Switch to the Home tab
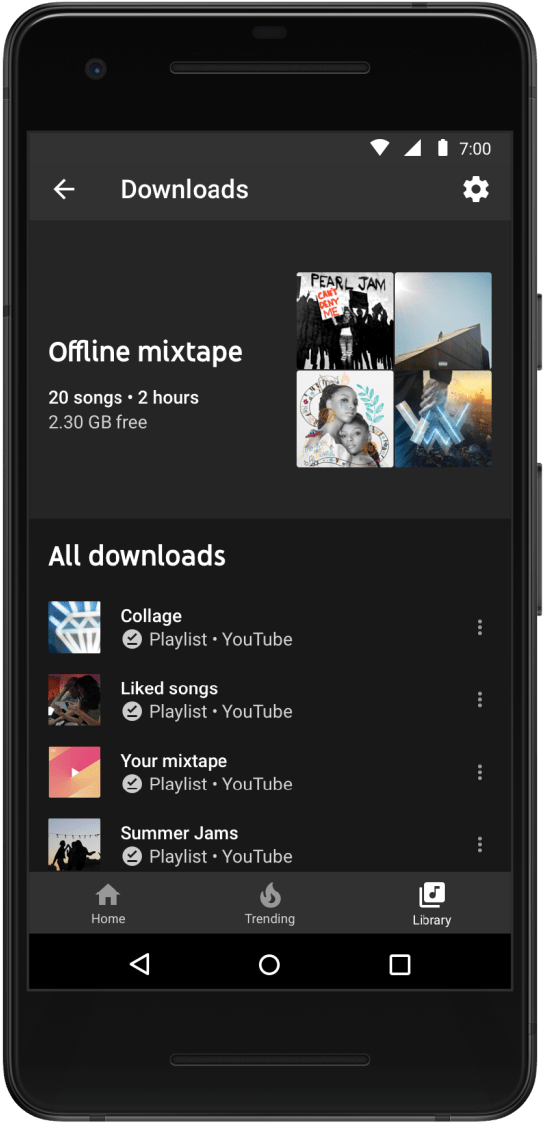This screenshot has height=1123, width=543. pyautogui.click(x=108, y=903)
